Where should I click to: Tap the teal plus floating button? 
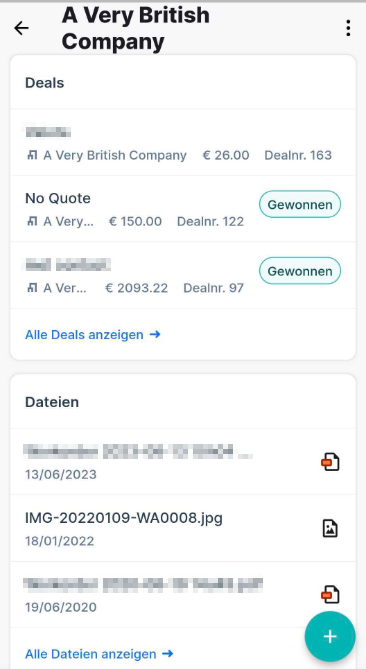330,636
